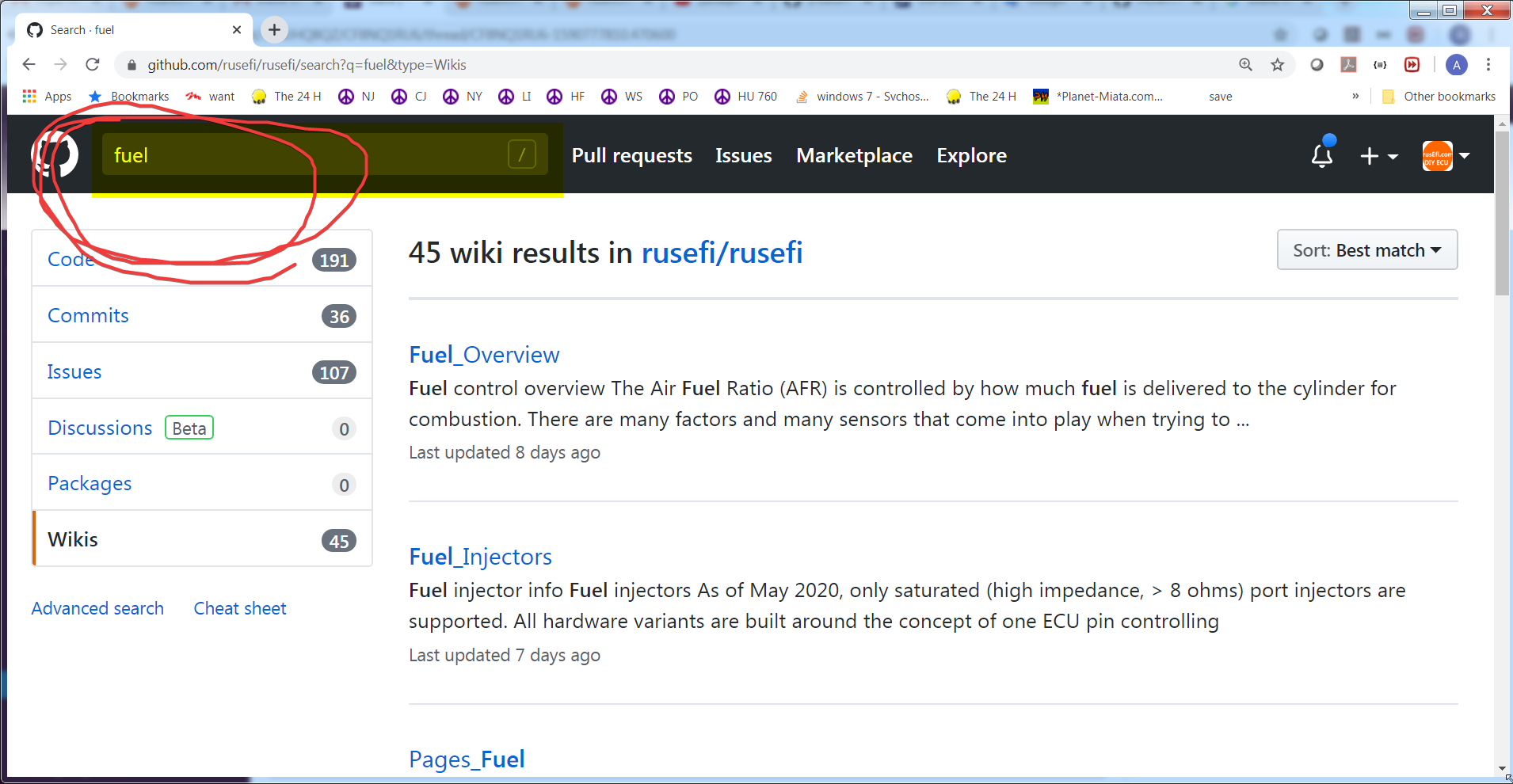
Task: Open Pull requests in top navigation
Action: point(631,156)
